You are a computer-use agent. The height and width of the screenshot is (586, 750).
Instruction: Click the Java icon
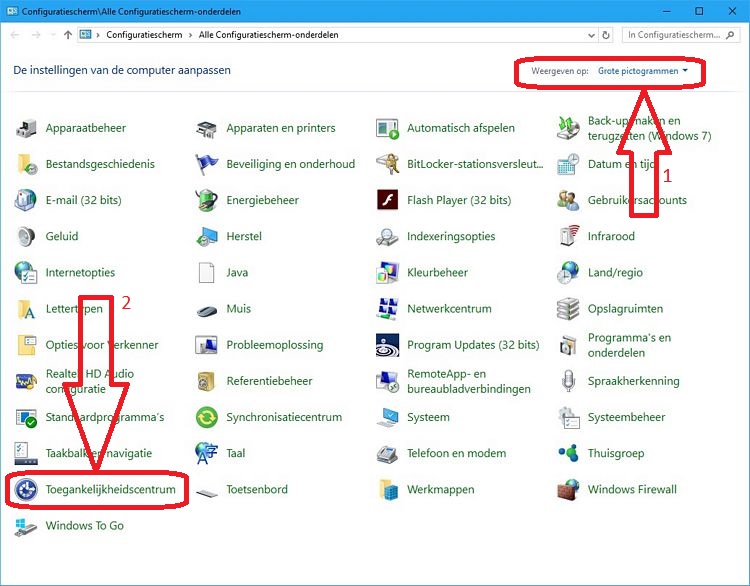pyautogui.click(x=207, y=273)
